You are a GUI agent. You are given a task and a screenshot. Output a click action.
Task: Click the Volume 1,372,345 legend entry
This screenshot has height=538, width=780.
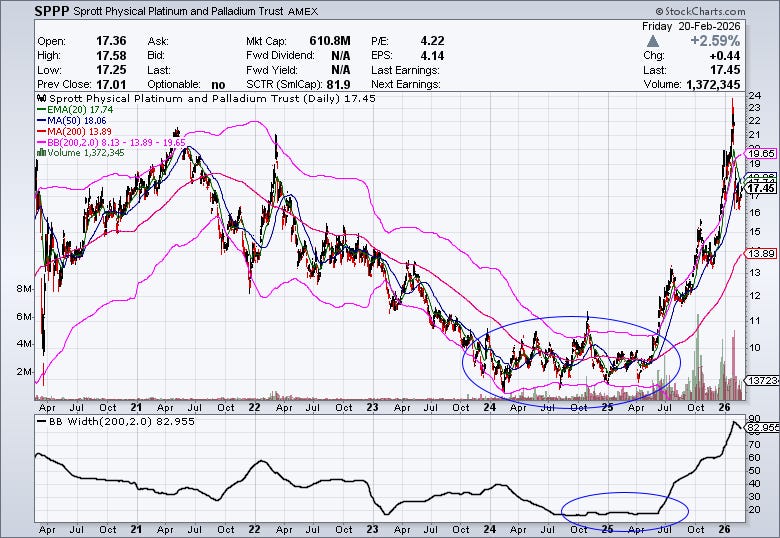coord(81,153)
